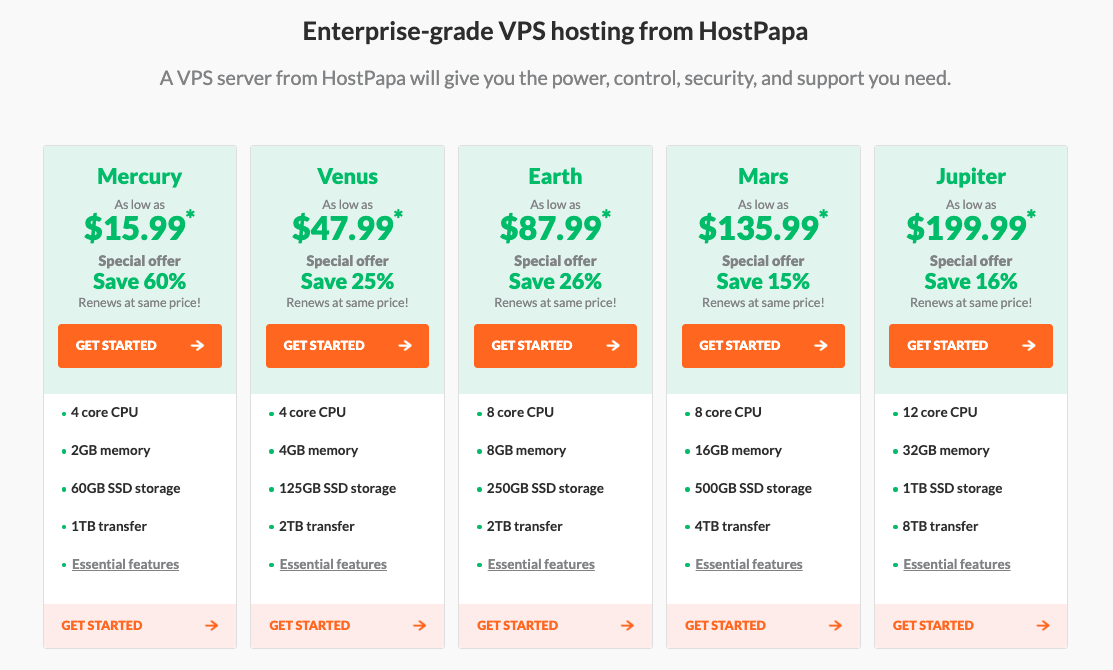Click the bottom arrow icon in Jupiter plan
The image size is (1113, 670).
click(1043, 626)
